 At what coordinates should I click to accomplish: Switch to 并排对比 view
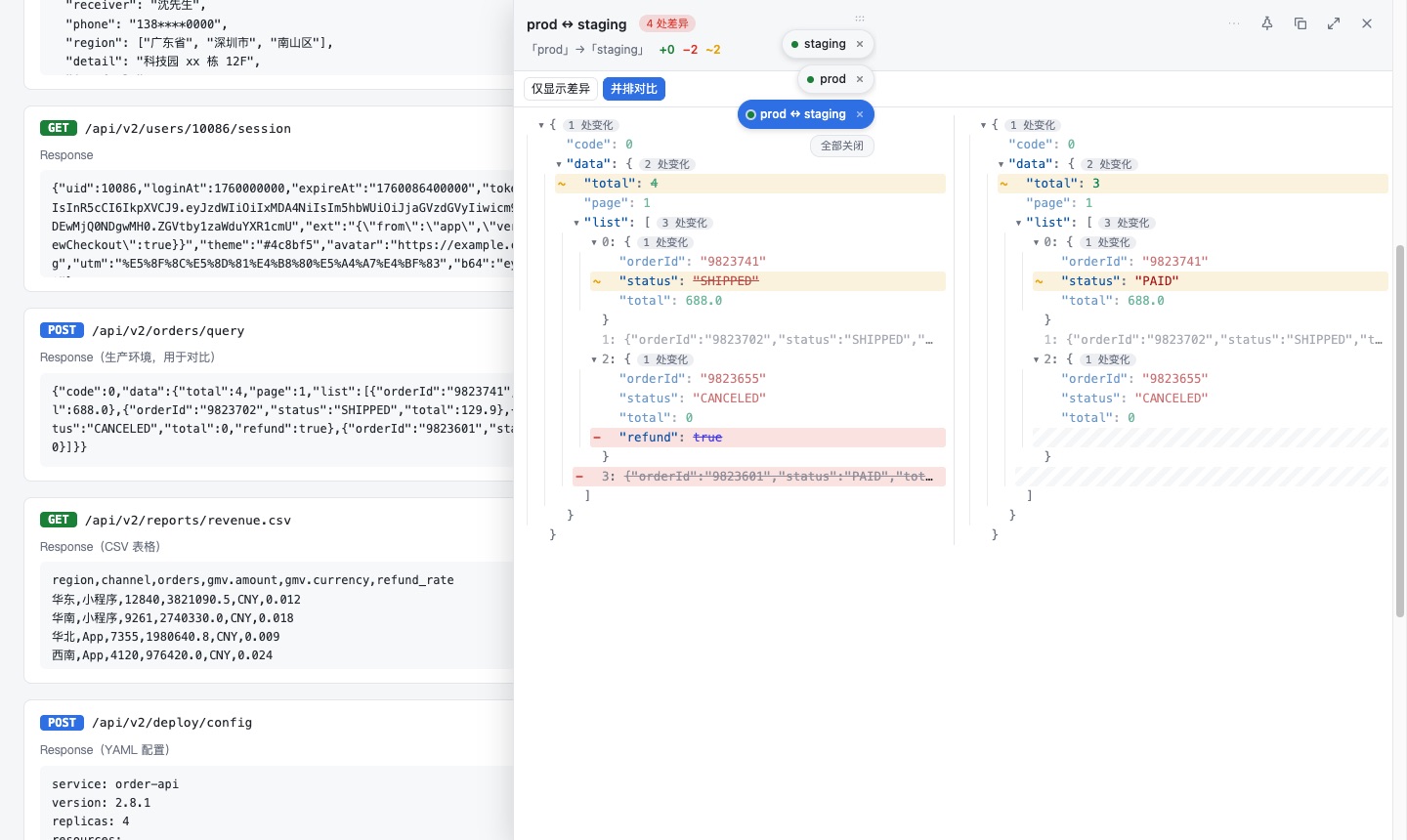click(634, 89)
